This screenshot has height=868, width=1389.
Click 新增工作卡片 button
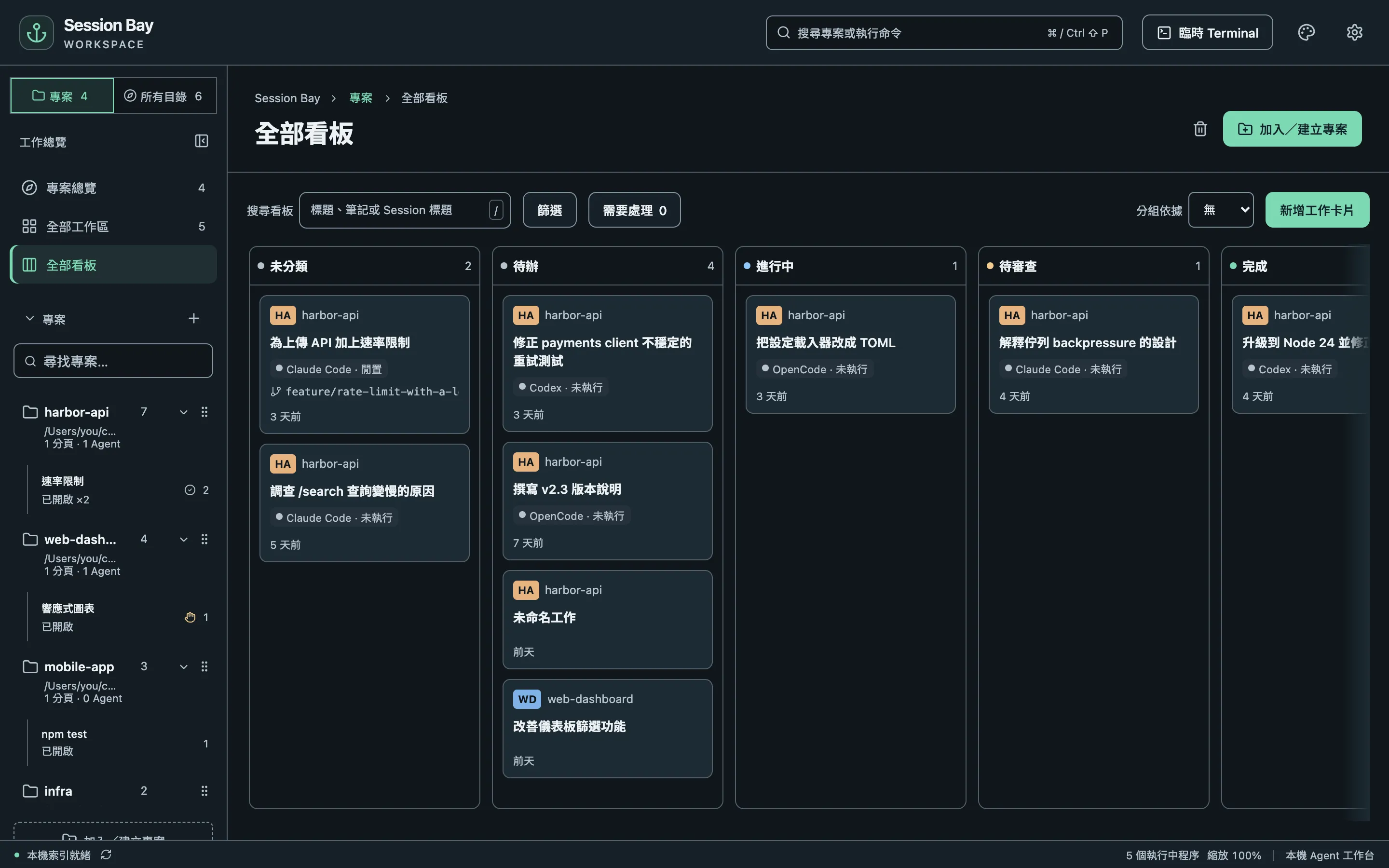[x=1317, y=210]
